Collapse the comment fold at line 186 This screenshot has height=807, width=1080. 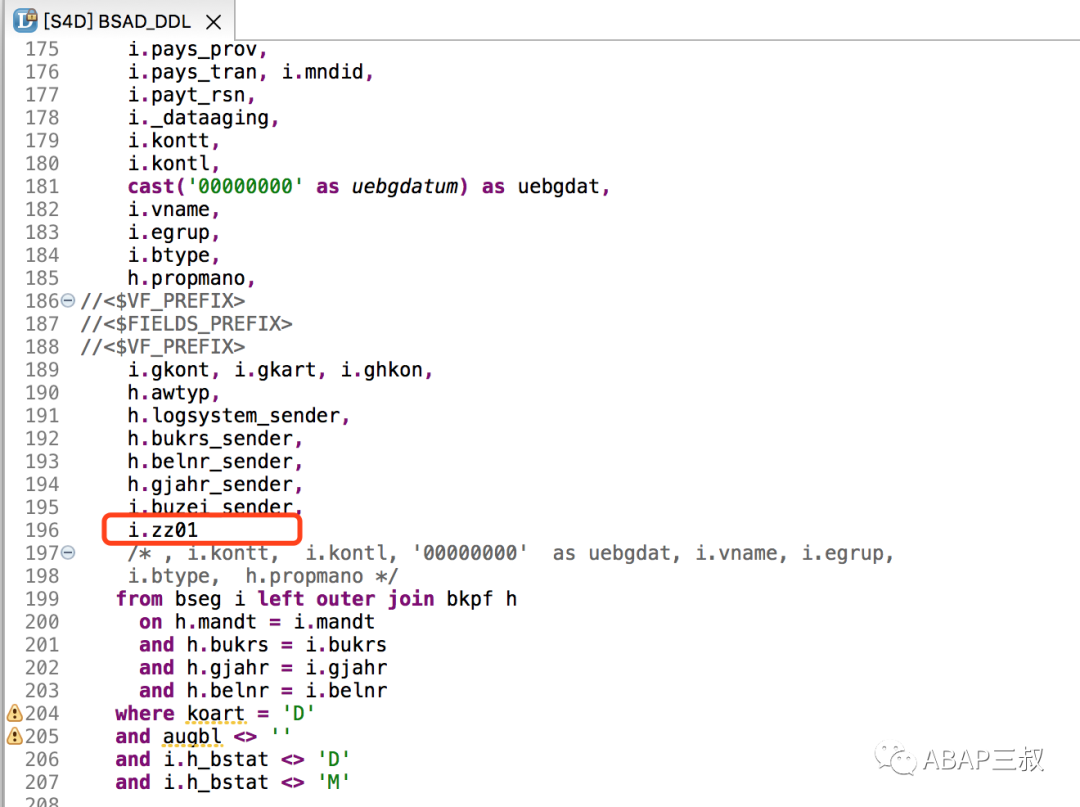[68, 300]
